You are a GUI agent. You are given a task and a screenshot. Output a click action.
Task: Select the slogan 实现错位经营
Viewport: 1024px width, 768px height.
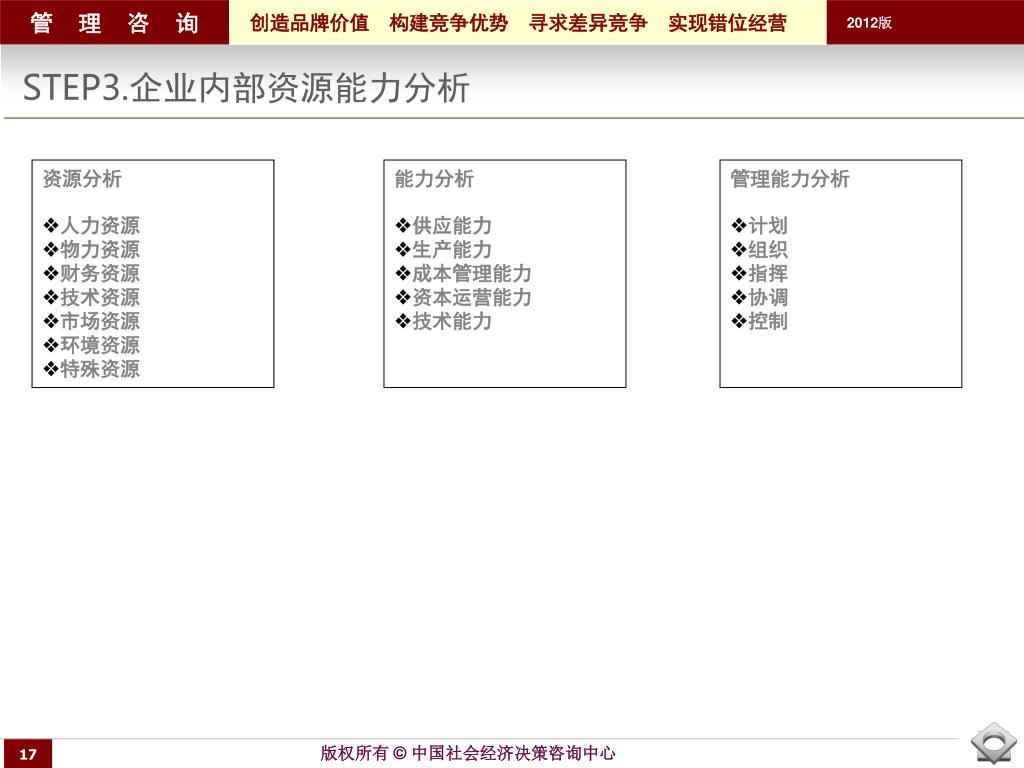pos(728,24)
